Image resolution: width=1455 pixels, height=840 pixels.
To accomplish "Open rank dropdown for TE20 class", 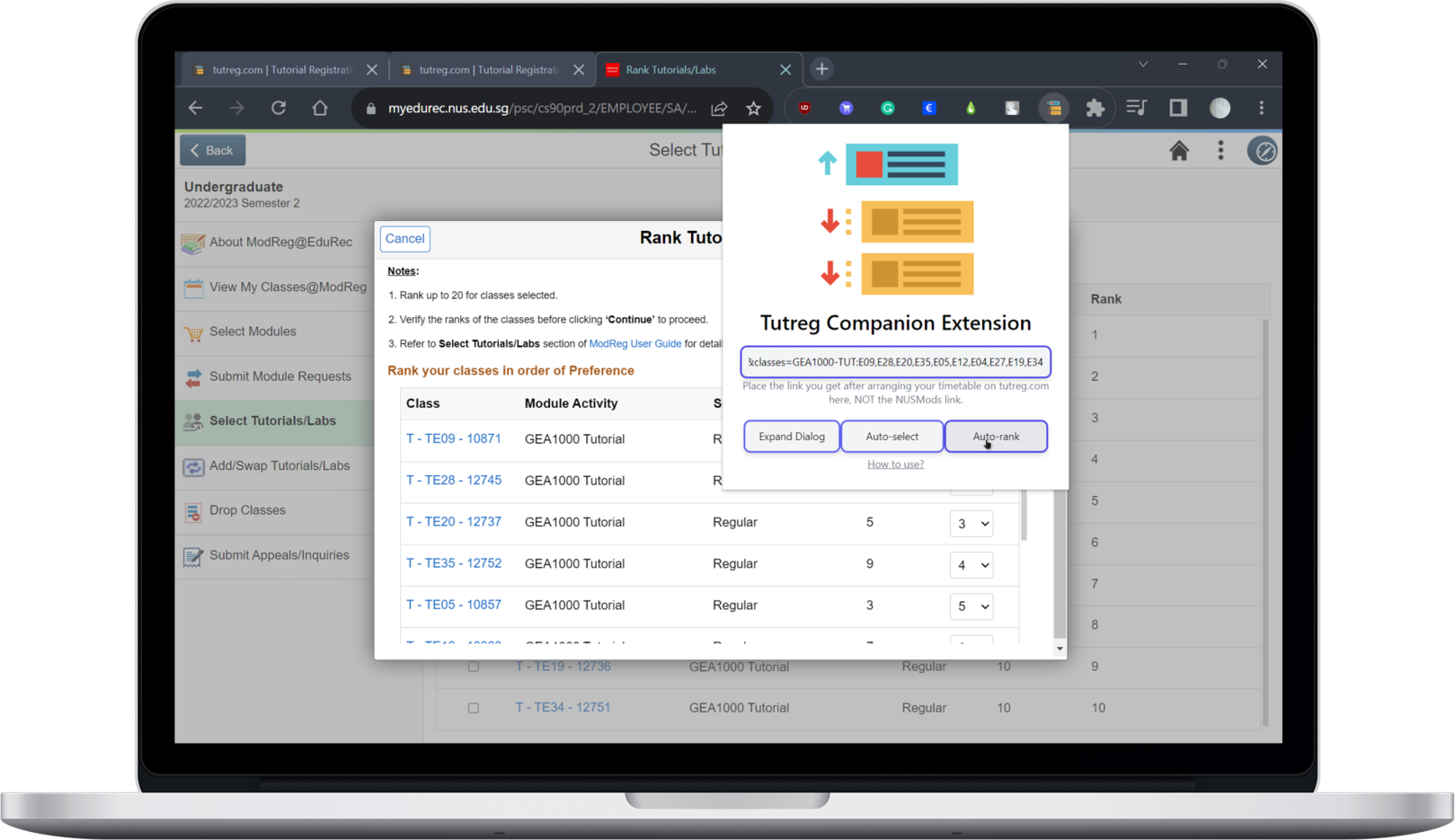I will tap(971, 524).
